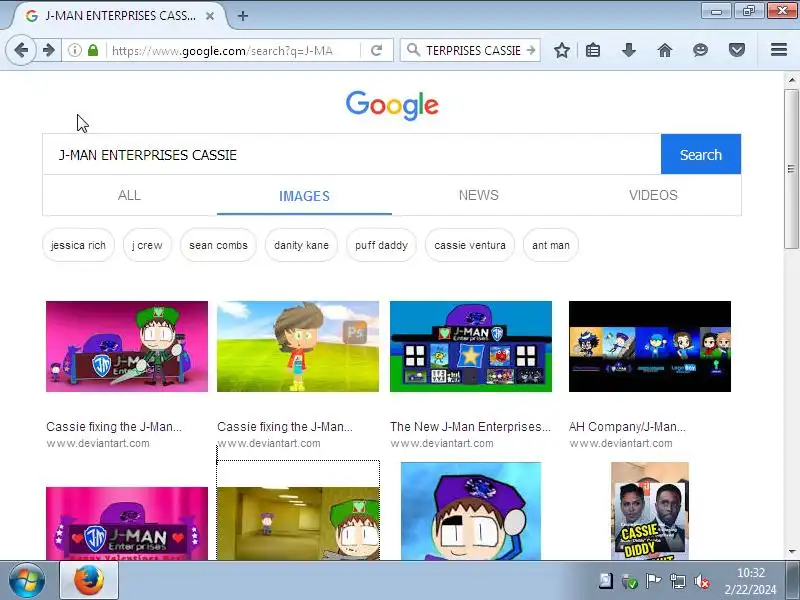Click the taskbar clock showing 10:32
Image resolution: width=800 pixels, height=600 pixels.
click(x=751, y=581)
